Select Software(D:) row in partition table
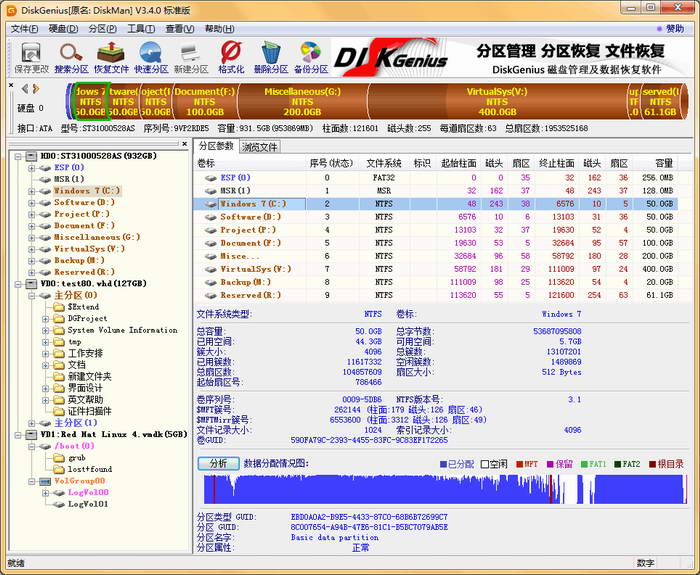 click(436, 217)
